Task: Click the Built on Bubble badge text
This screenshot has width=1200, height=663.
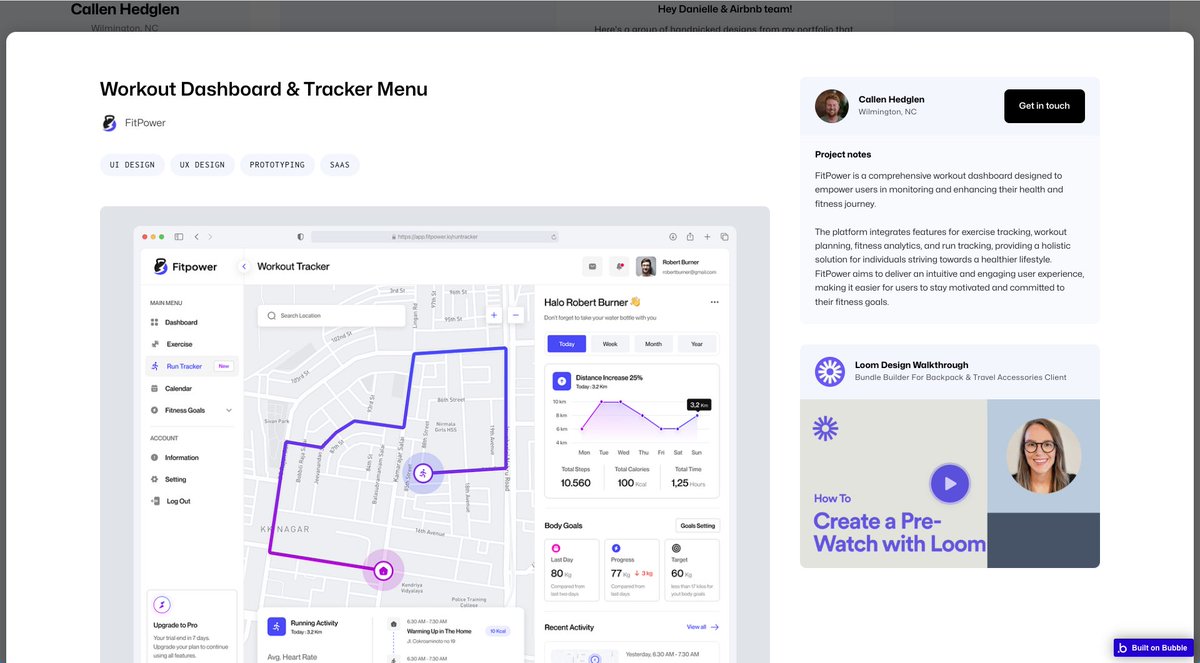Action: [x=1160, y=648]
